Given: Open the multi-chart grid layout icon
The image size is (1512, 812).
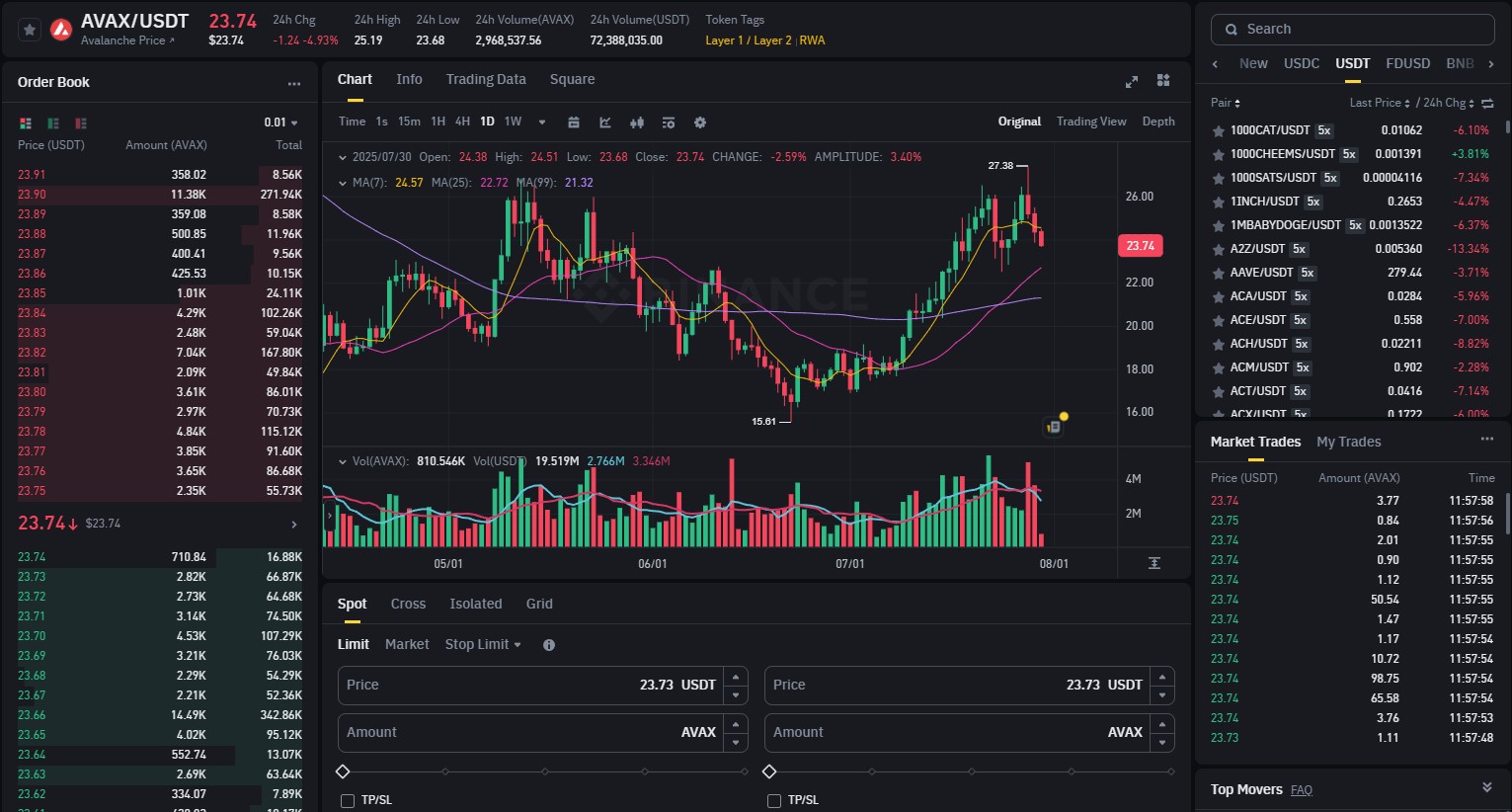Looking at the screenshot, I should [x=1163, y=80].
